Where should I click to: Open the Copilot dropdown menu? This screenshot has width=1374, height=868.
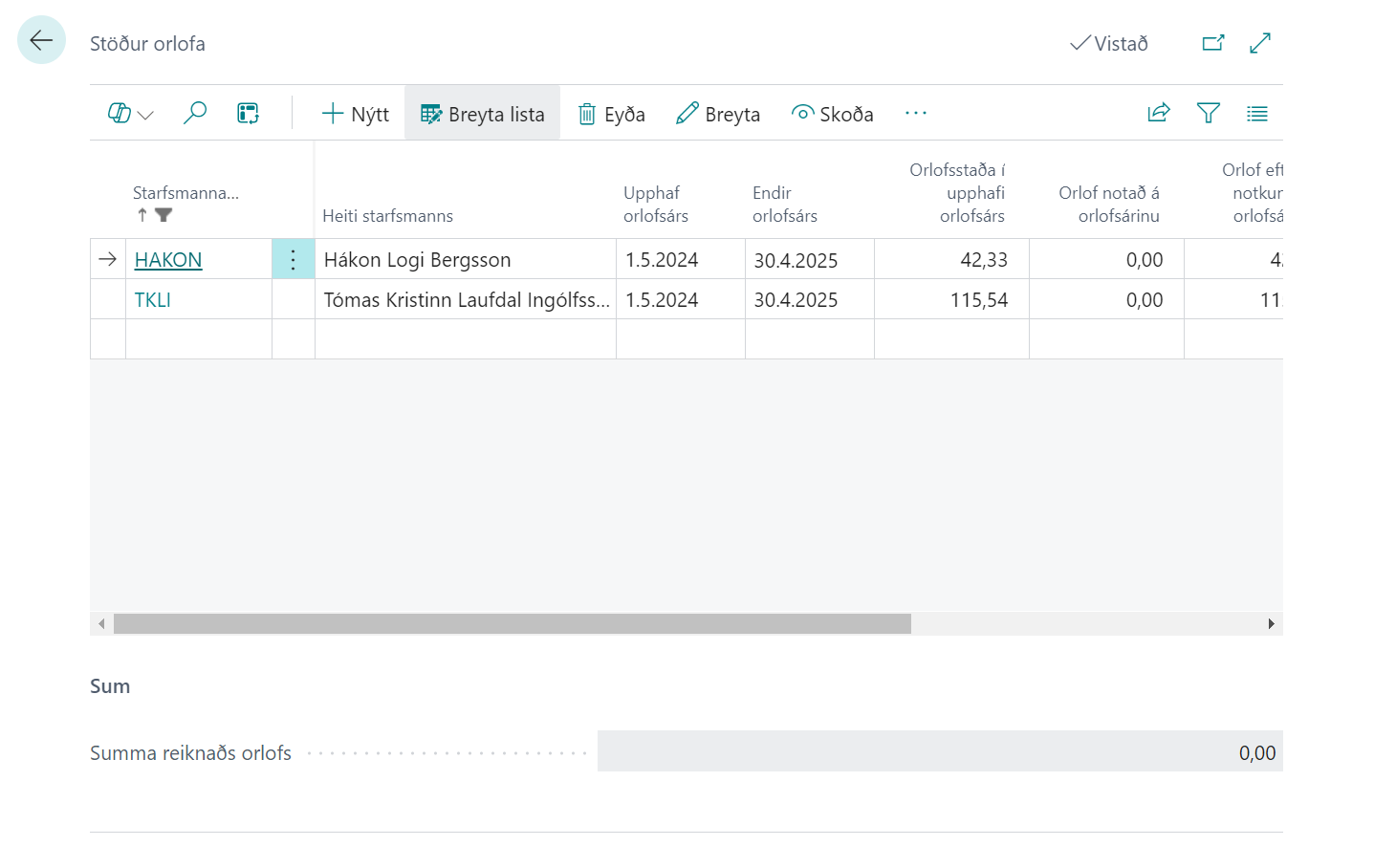pos(130,114)
